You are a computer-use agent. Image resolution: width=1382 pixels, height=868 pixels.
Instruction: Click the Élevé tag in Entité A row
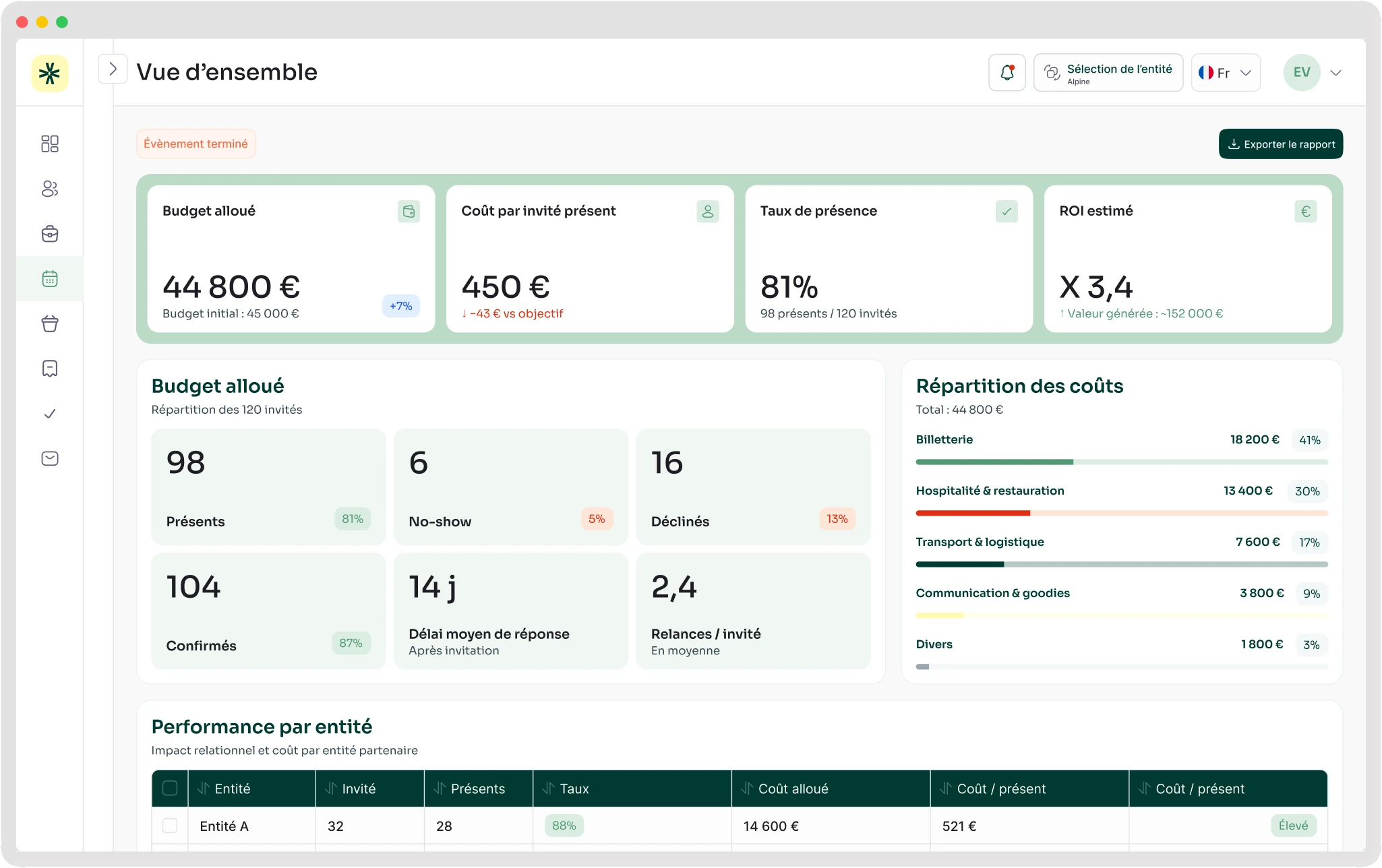coord(1294,826)
